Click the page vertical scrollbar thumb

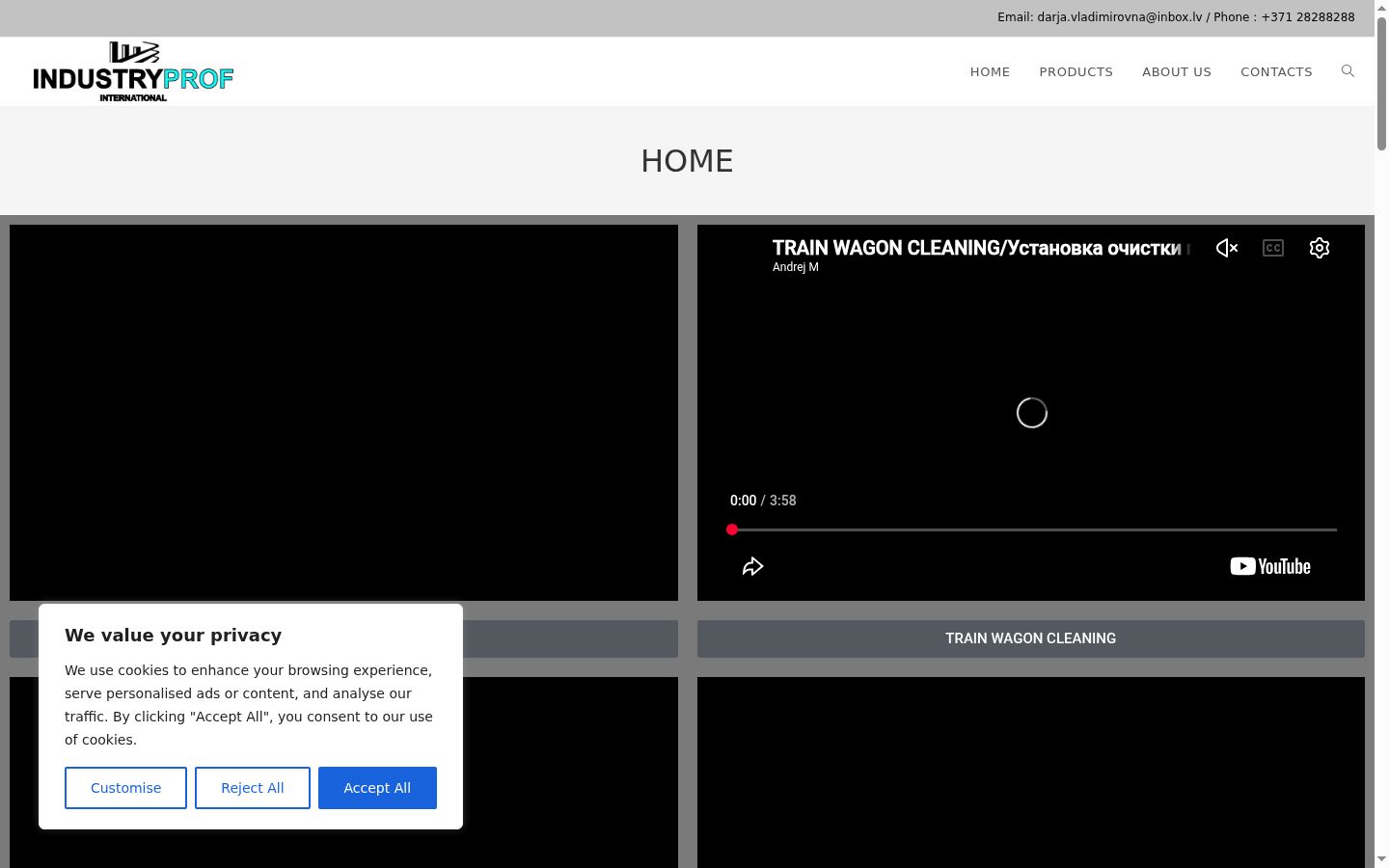tap(1381, 83)
